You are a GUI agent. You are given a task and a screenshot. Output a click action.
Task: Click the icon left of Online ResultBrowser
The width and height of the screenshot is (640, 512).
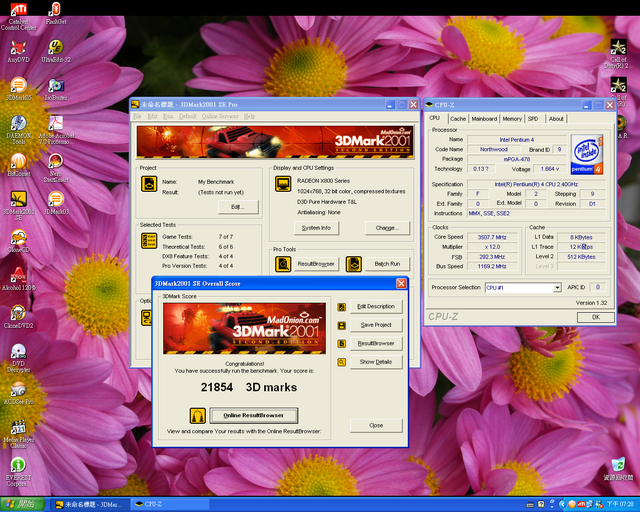point(198,416)
